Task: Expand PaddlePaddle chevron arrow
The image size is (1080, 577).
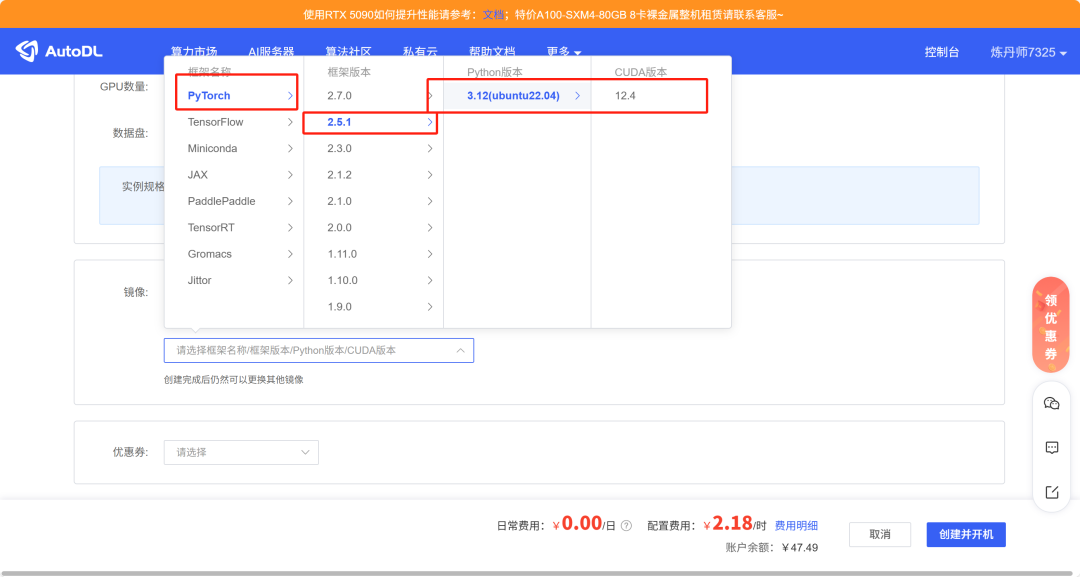Action: (290, 201)
